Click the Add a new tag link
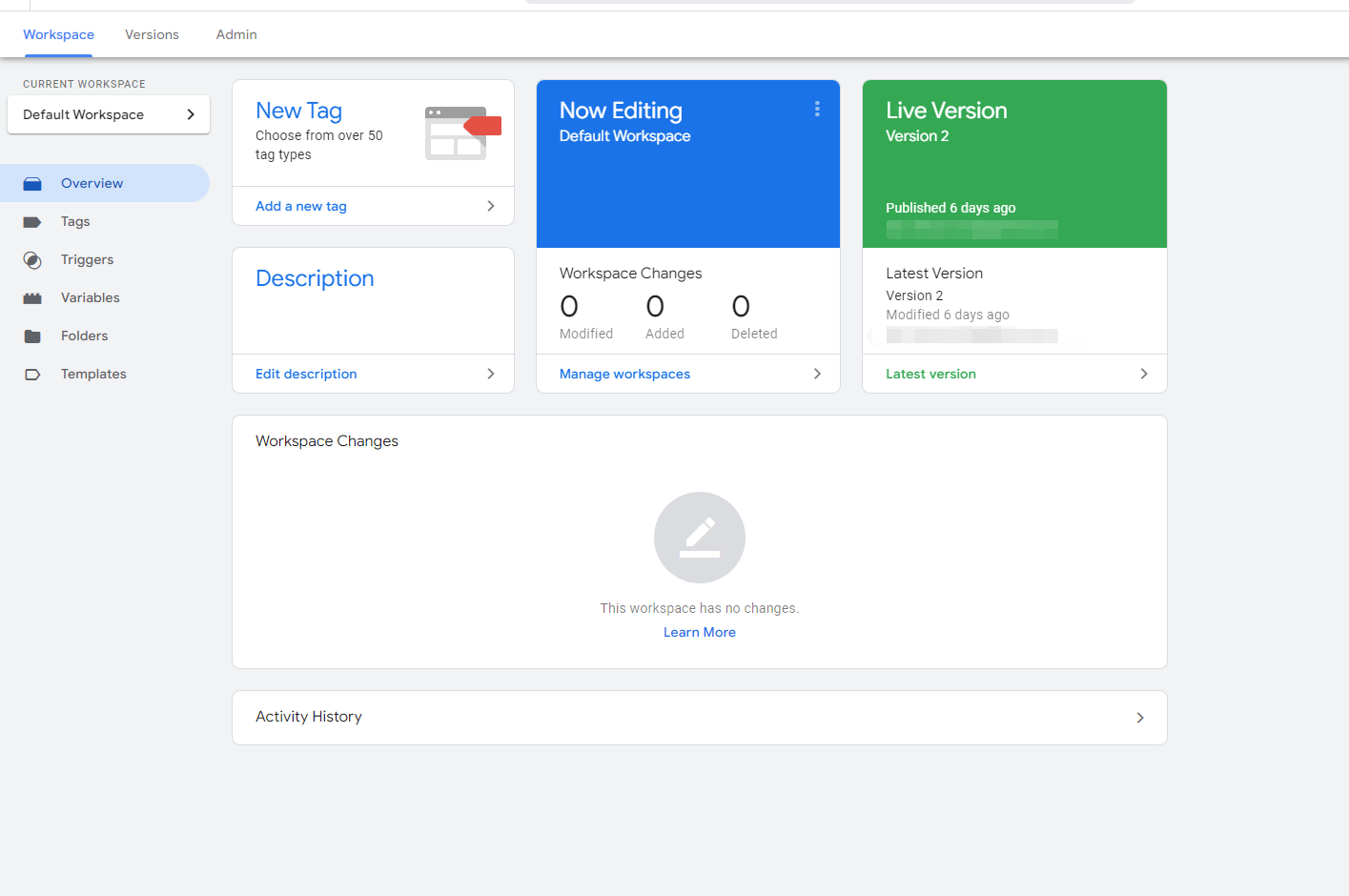 [301, 206]
